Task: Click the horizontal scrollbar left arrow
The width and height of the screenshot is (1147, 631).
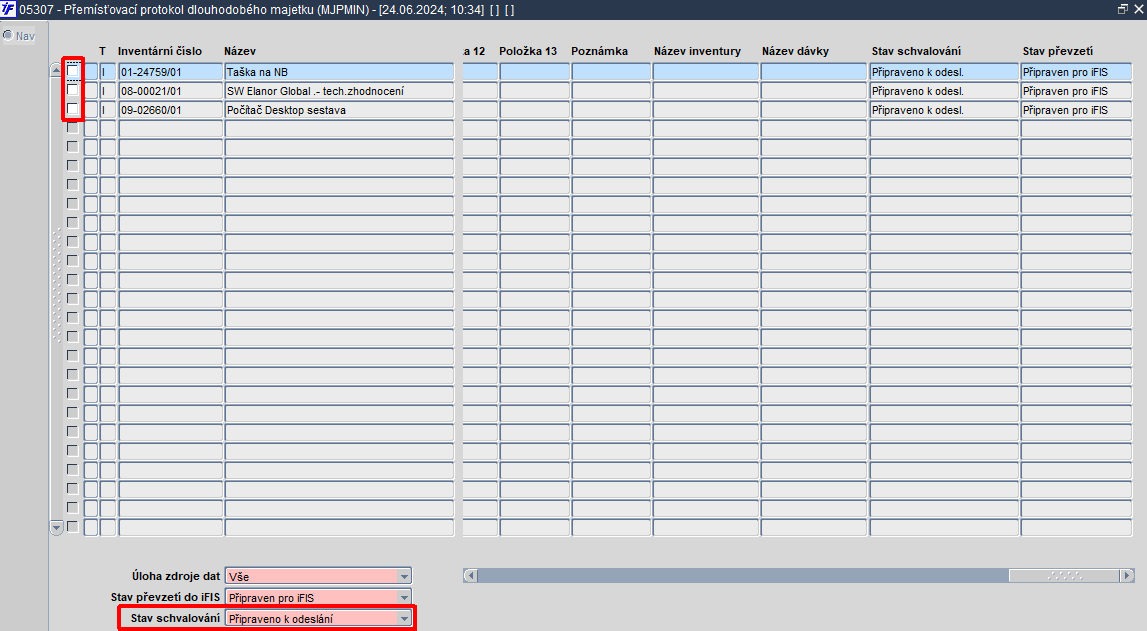Action: pos(470,575)
